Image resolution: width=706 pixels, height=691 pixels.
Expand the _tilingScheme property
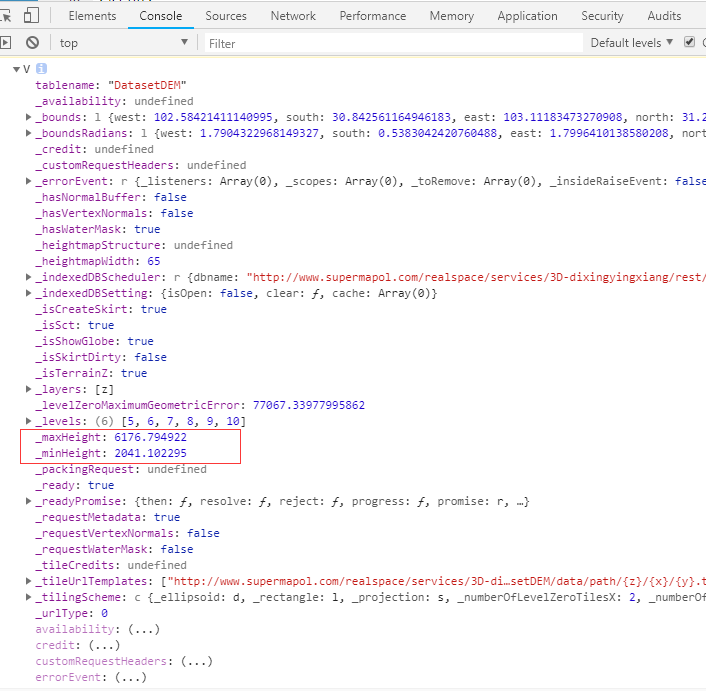pos(28,597)
